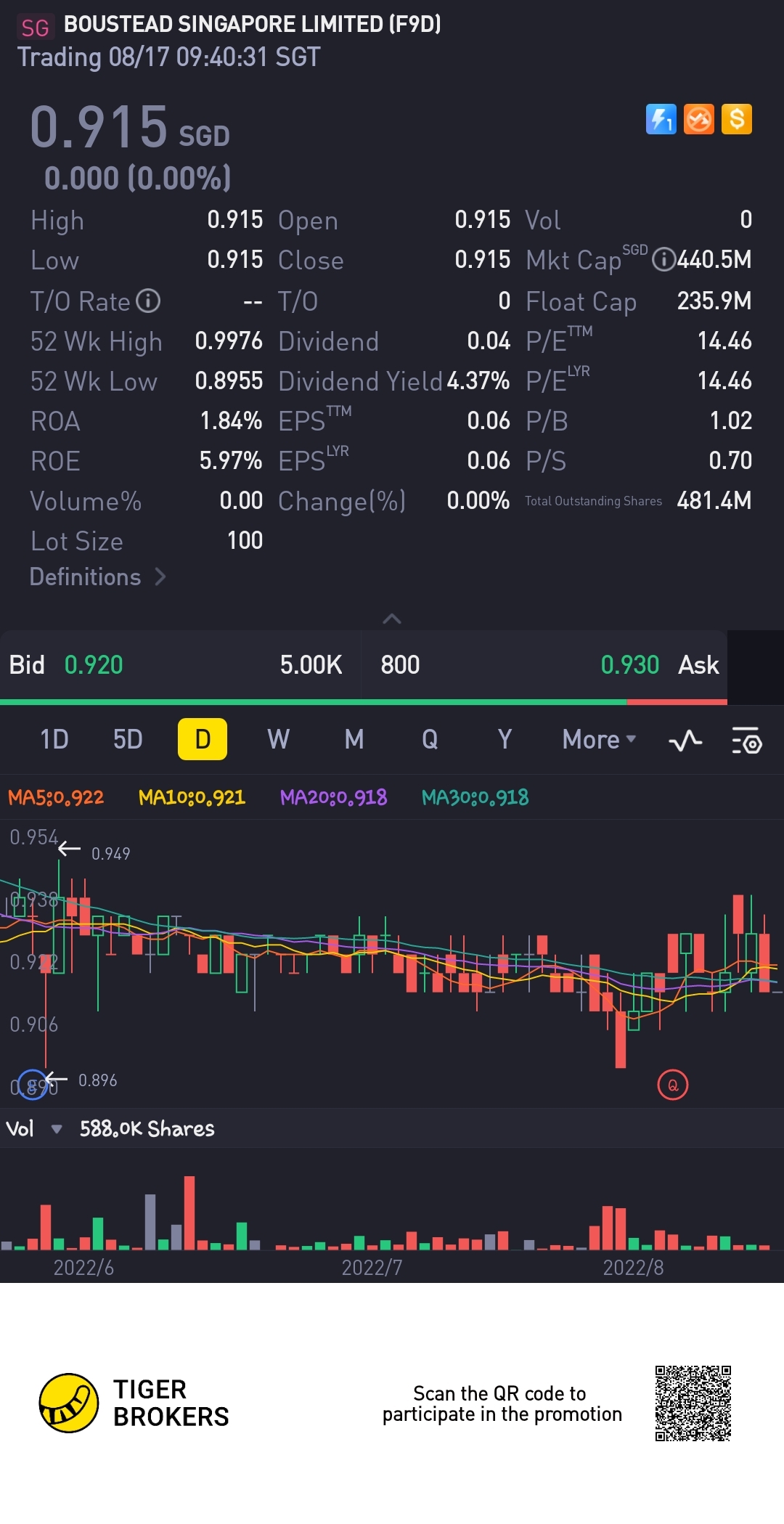
Task: Tap the yellow dollar sign icon
Action: pos(737,119)
